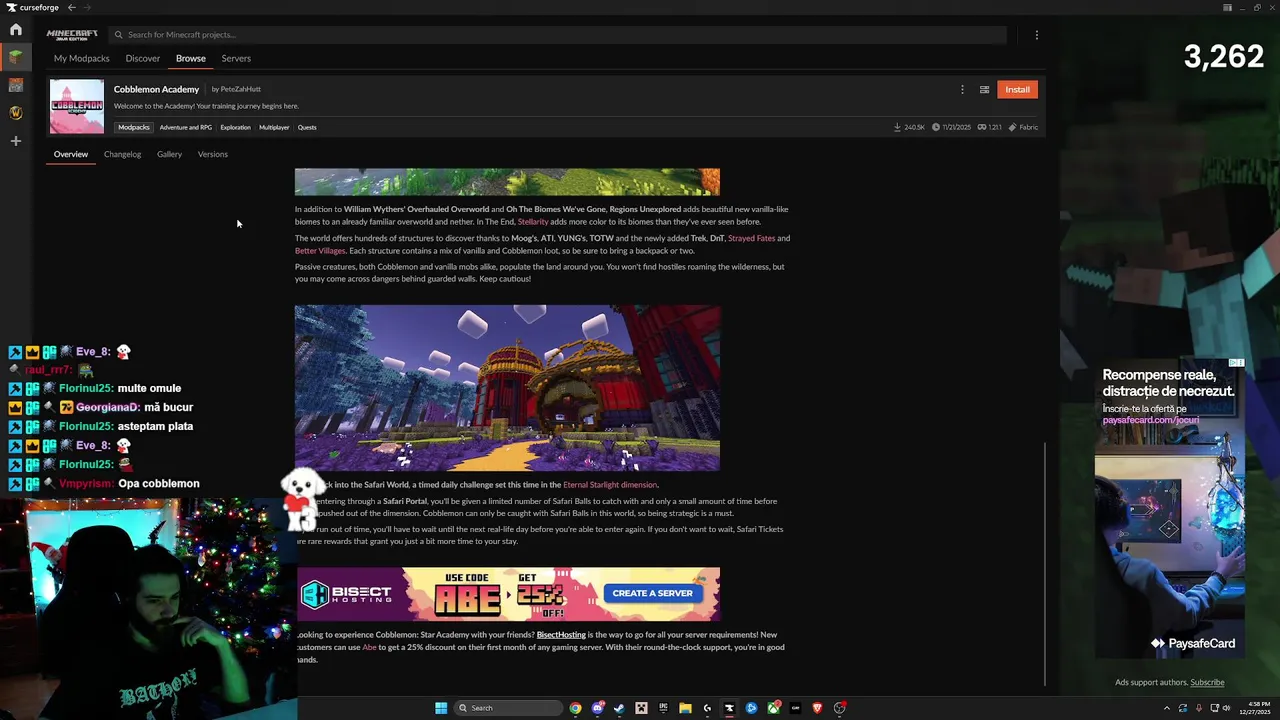Open Brave browser from taskbar
Image resolution: width=1280 pixels, height=720 pixels.
[x=817, y=708]
